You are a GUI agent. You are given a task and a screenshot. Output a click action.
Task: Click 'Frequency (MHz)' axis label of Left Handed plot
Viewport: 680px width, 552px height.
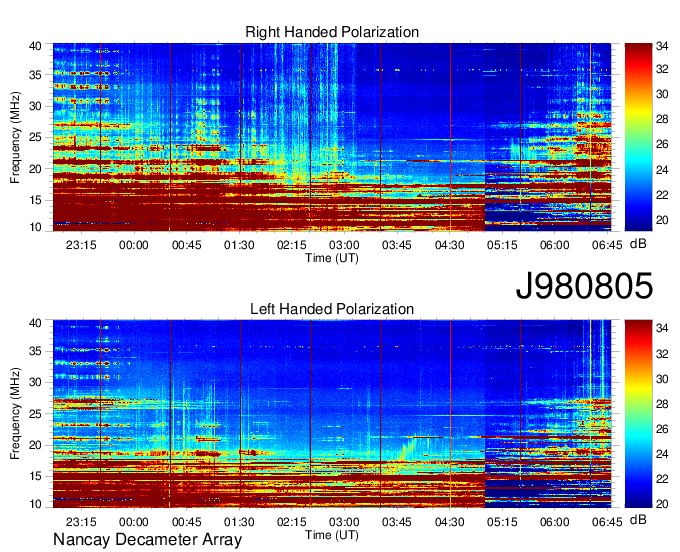tap(15, 414)
